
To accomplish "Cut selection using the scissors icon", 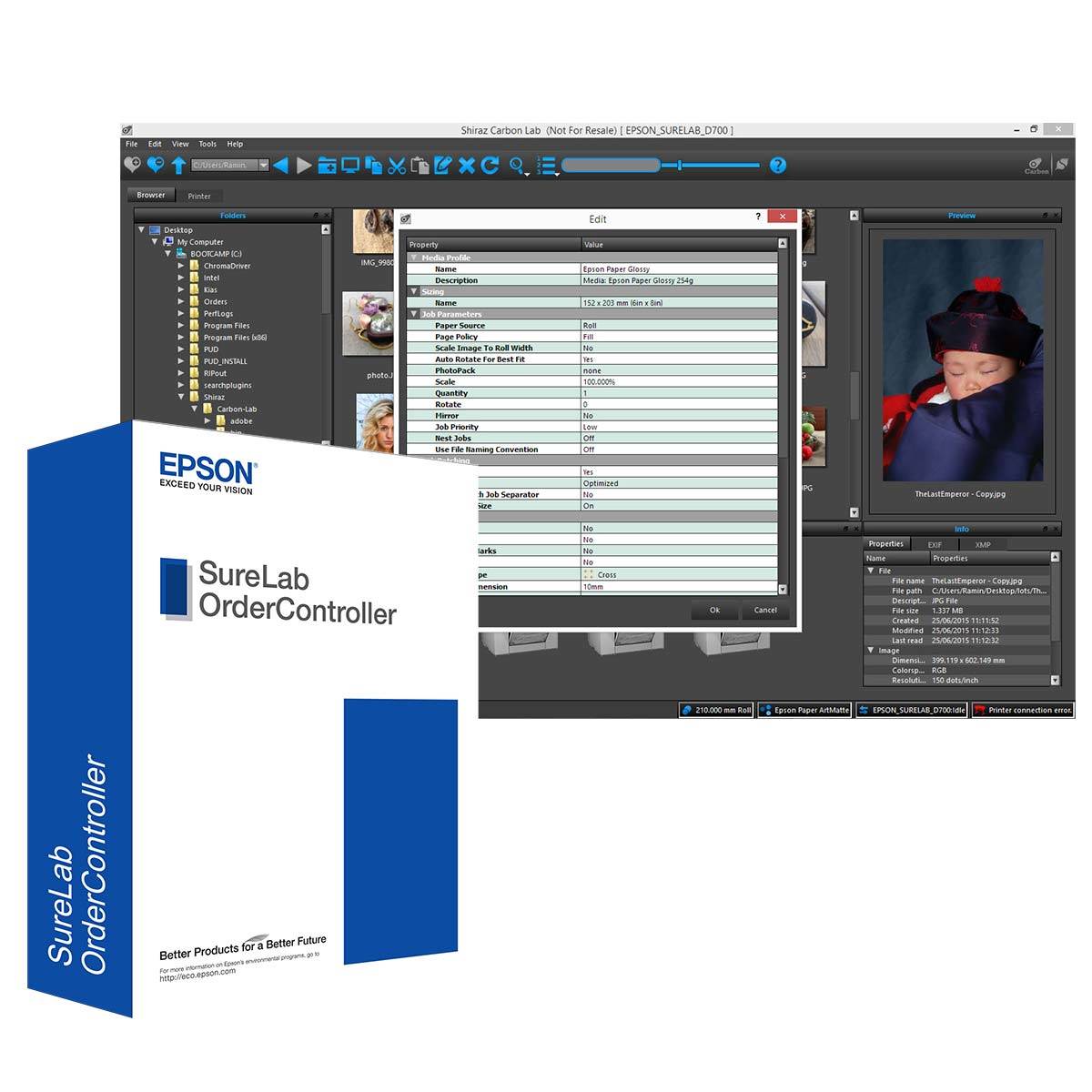I will (x=397, y=165).
